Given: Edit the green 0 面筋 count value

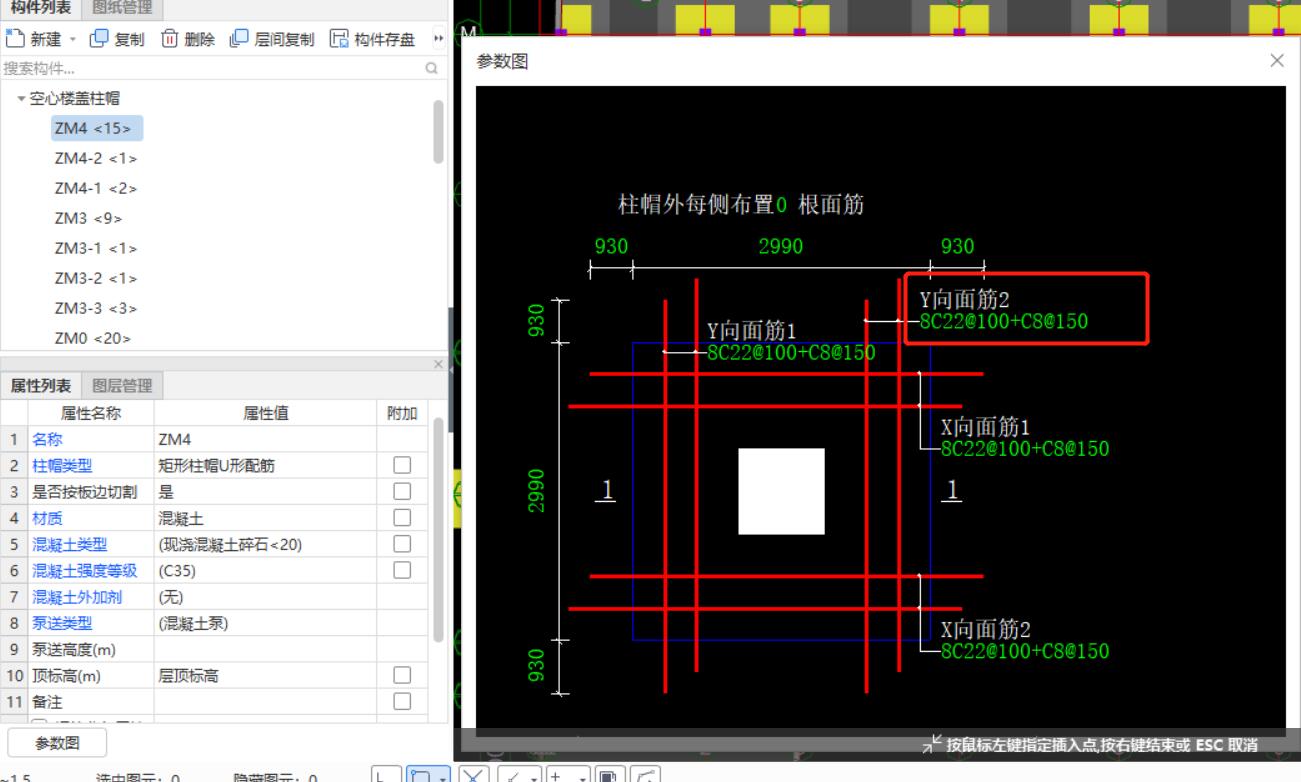Looking at the screenshot, I should [781, 206].
